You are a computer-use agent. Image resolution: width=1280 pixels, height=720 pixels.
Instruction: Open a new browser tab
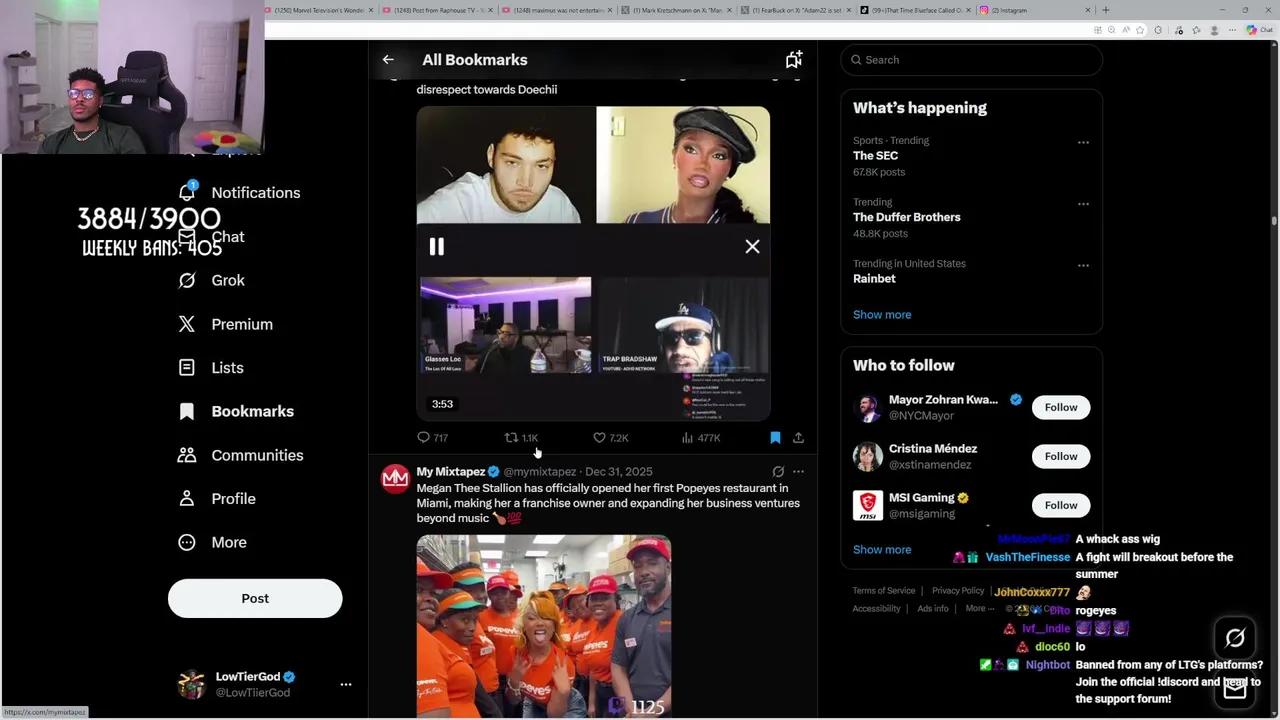click(1105, 10)
